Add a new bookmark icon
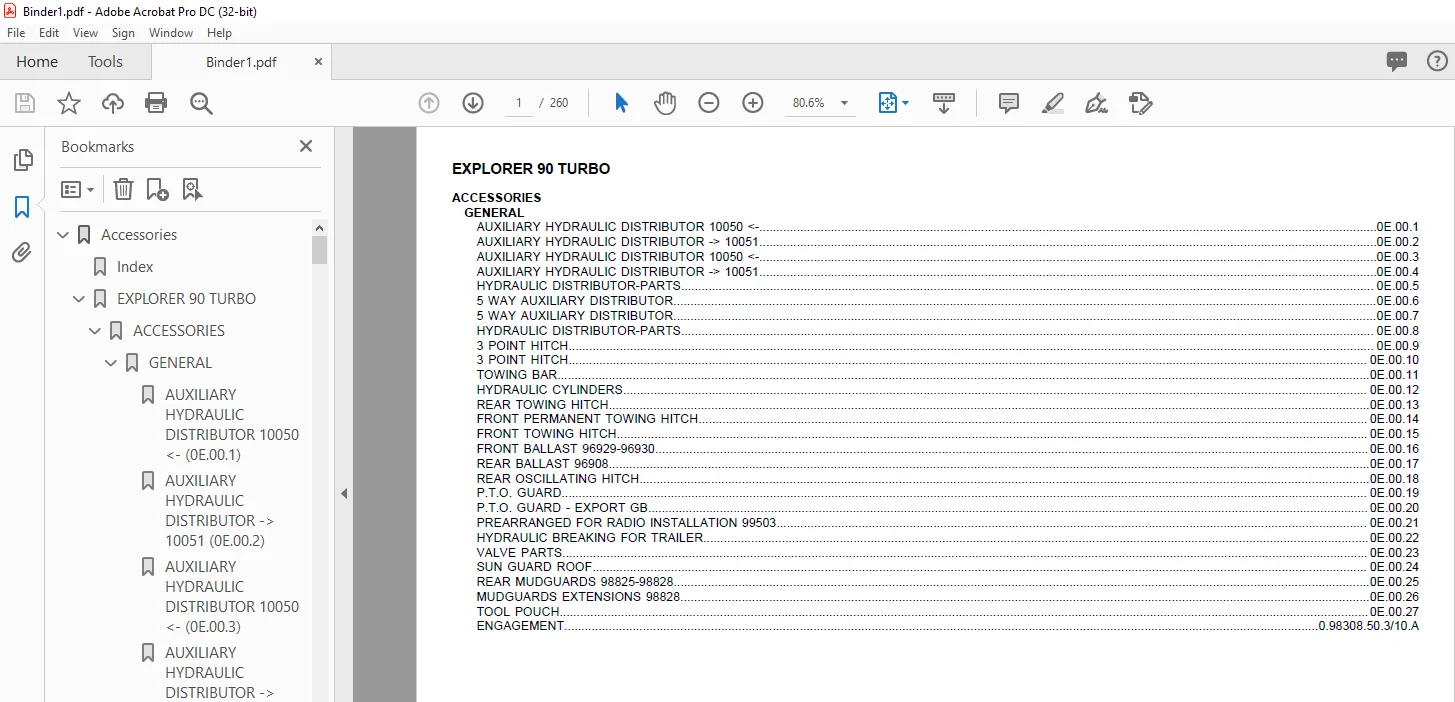The image size is (1455, 702). pyautogui.click(x=157, y=189)
